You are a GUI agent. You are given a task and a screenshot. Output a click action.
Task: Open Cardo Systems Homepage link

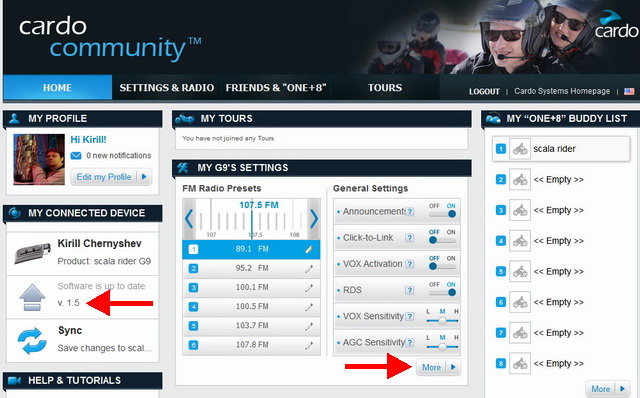[x=562, y=91]
